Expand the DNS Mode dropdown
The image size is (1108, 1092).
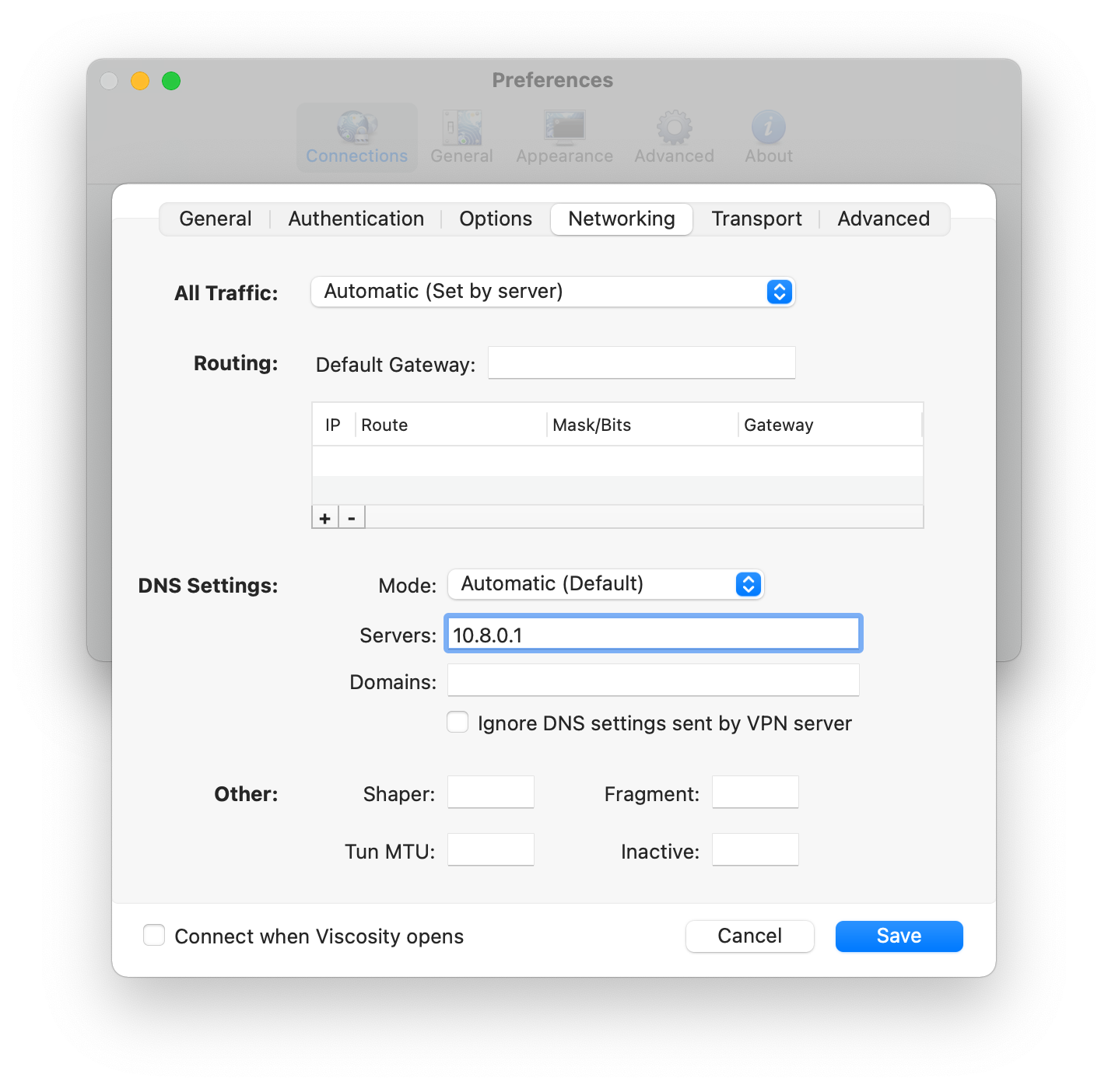605,584
